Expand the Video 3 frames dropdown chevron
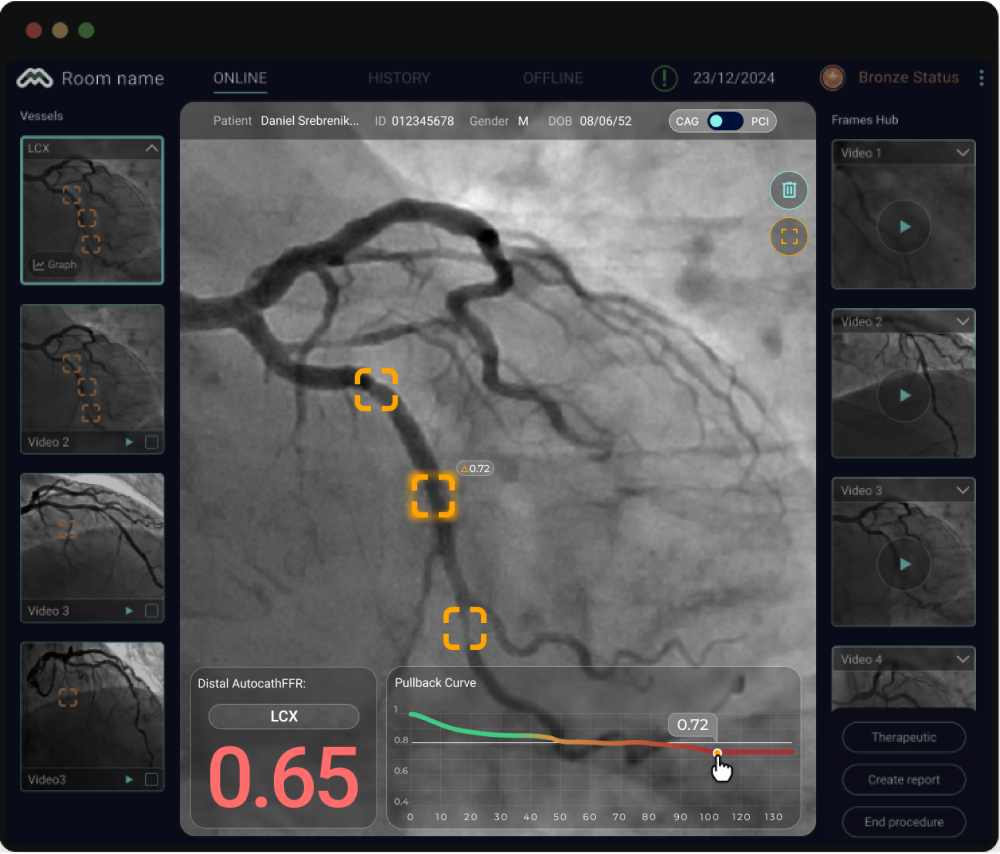Screen dimensions: 1000x854 (962, 491)
